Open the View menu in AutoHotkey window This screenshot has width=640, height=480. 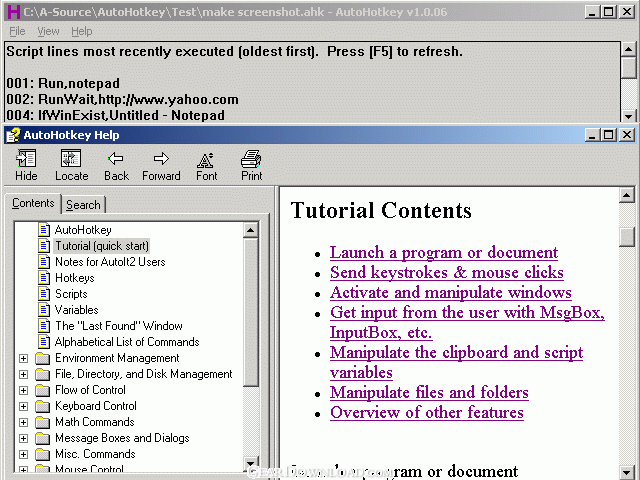[48, 31]
